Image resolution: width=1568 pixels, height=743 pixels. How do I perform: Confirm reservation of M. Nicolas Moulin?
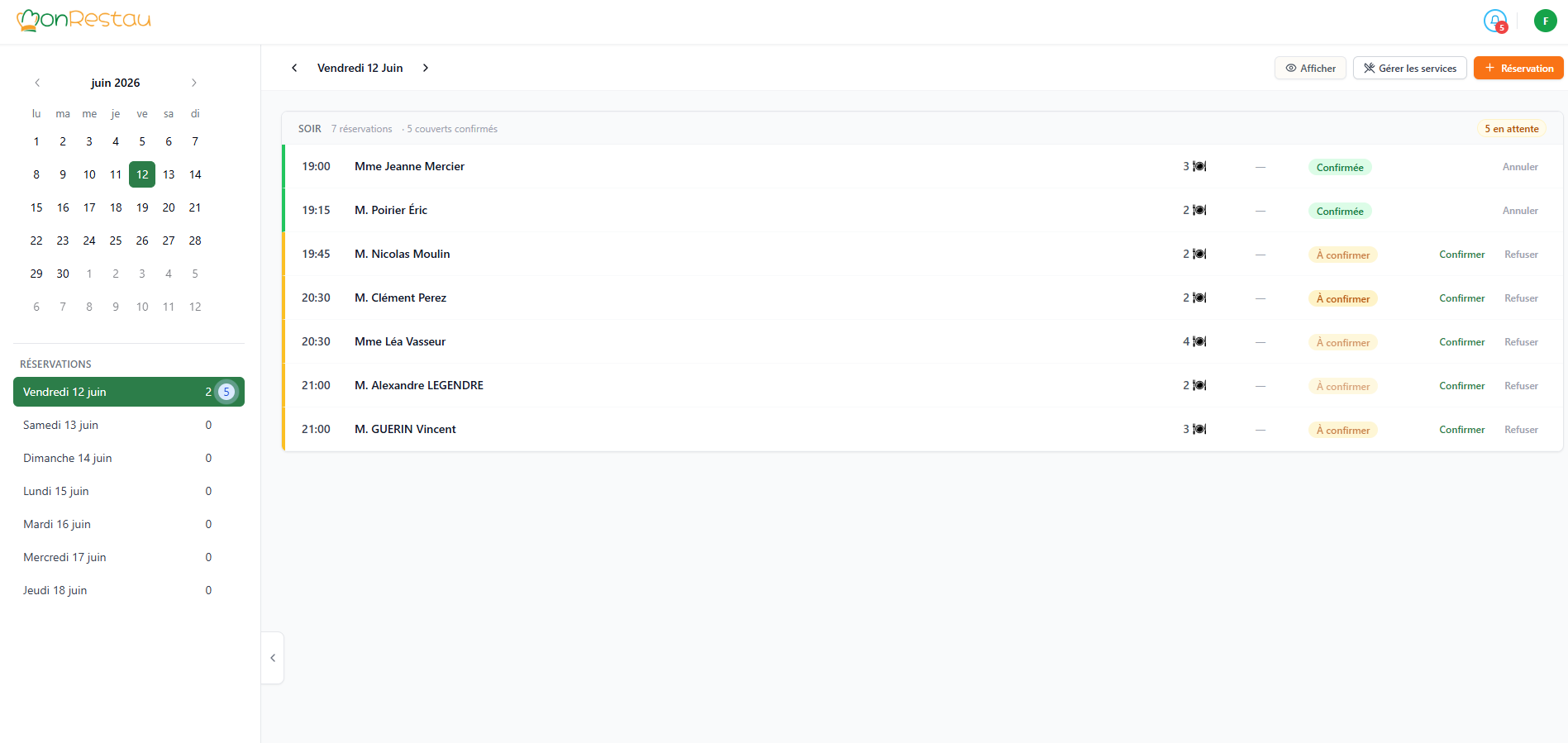tap(1461, 255)
